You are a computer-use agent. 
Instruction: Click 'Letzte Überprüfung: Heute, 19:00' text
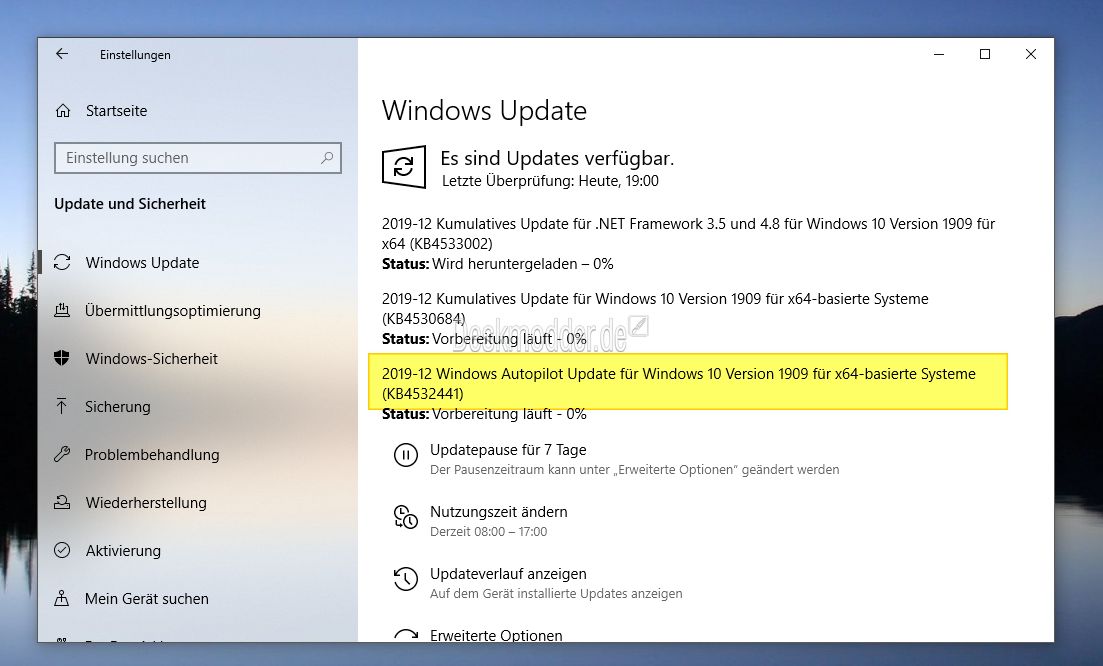pyautogui.click(x=550, y=181)
